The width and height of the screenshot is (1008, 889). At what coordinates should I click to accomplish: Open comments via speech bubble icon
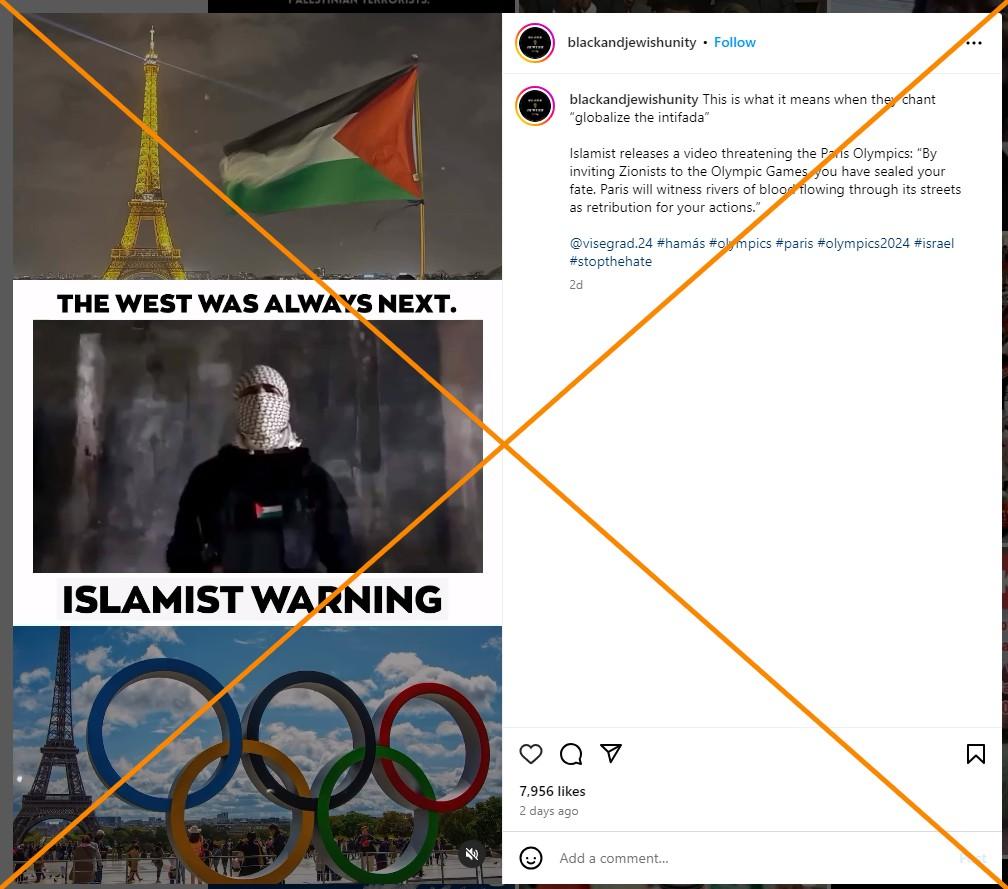(571, 753)
